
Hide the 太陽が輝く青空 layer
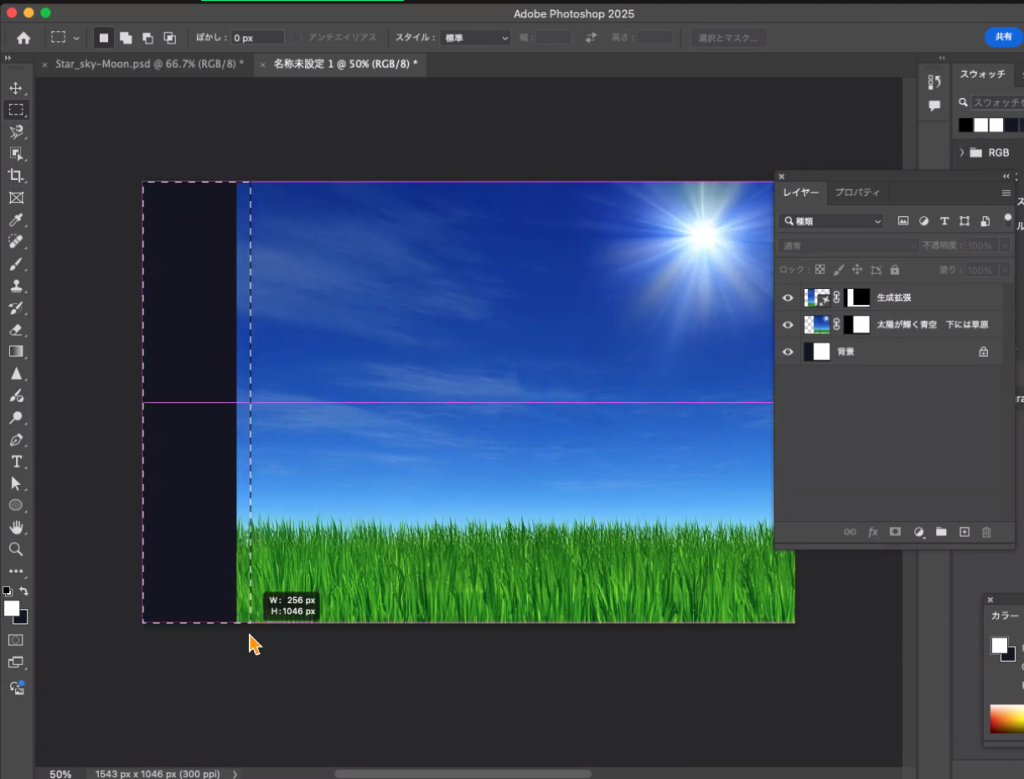coord(788,325)
